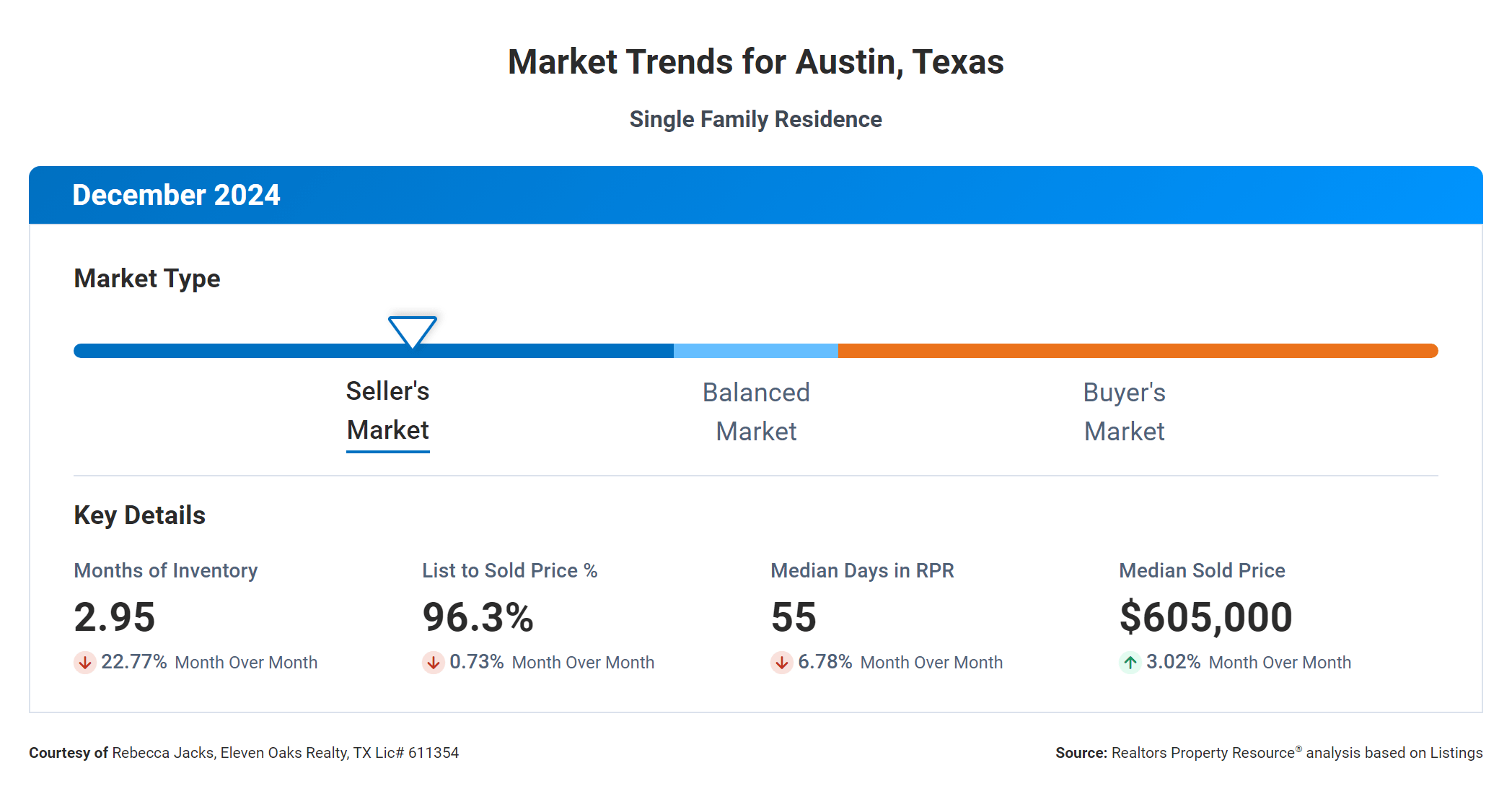Click the red down arrow beside 22.77%
This screenshot has height=794, width=1512.
(85, 662)
